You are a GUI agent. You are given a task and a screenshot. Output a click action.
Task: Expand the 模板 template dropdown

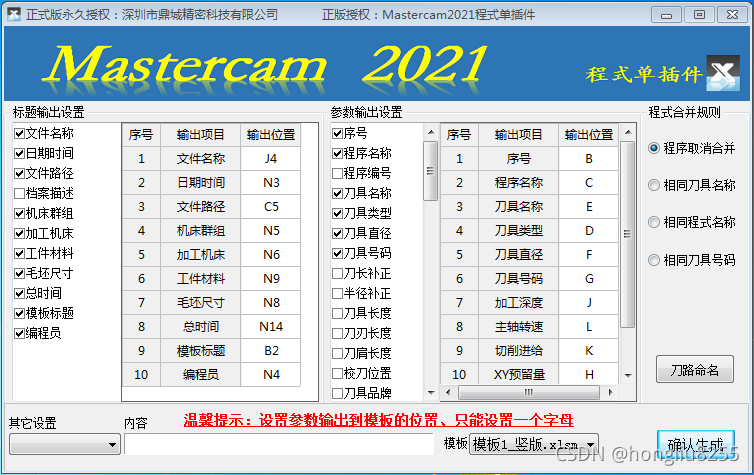(x=534, y=444)
